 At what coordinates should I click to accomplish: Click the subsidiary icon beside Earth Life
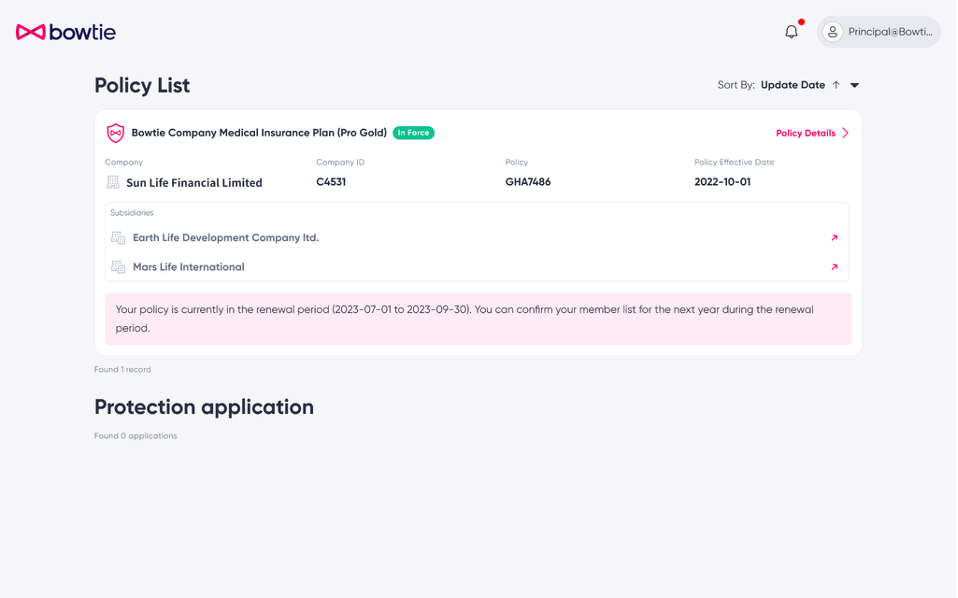coord(118,238)
